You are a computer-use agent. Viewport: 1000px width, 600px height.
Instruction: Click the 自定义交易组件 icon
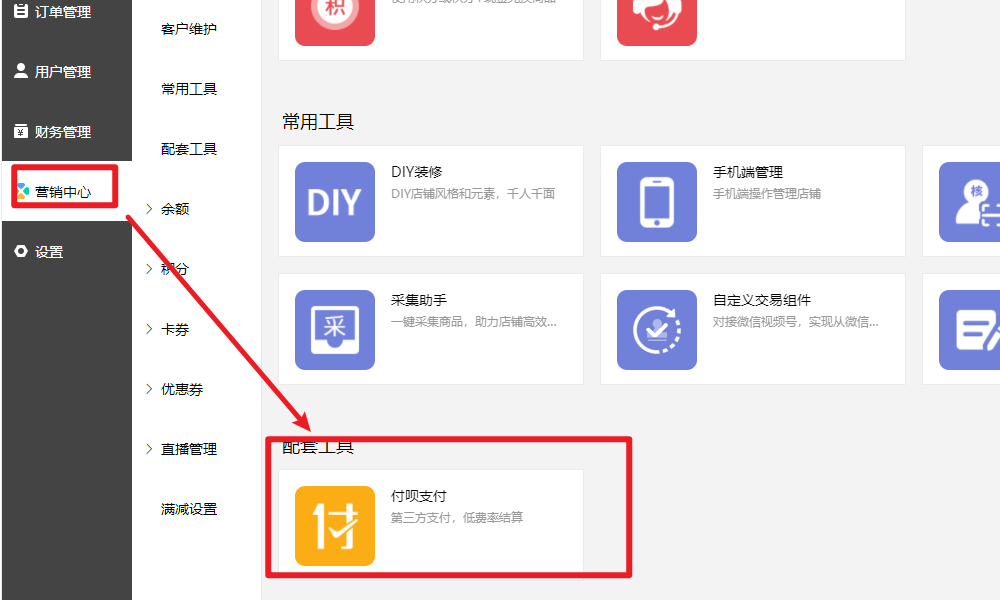(x=657, y=330)
